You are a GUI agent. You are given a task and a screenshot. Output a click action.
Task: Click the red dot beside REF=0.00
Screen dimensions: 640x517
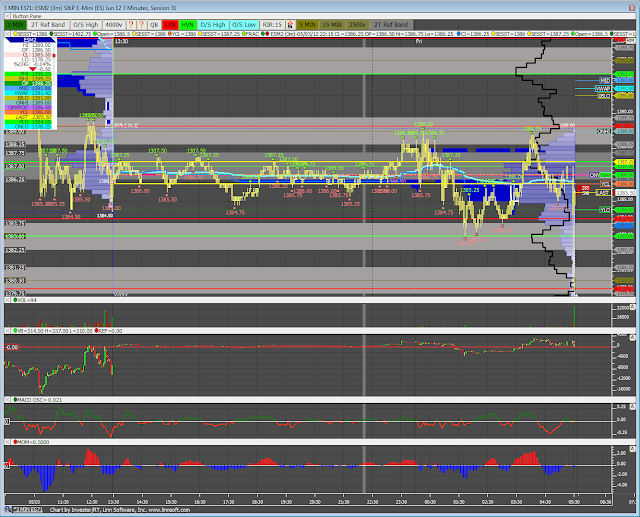click(x=97, y=331)
